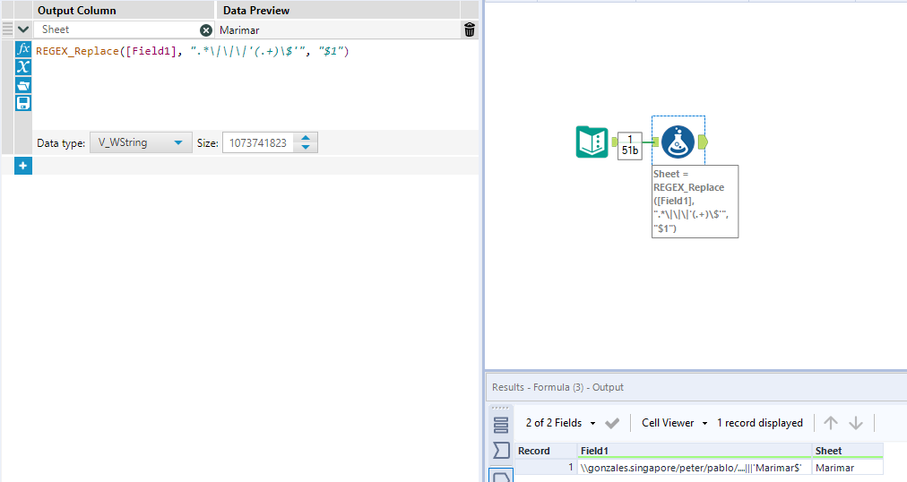Select the Field1 cell with the gonzales.singapore path
This screenshot has width=907, height=482.
[x=695, y=468]
